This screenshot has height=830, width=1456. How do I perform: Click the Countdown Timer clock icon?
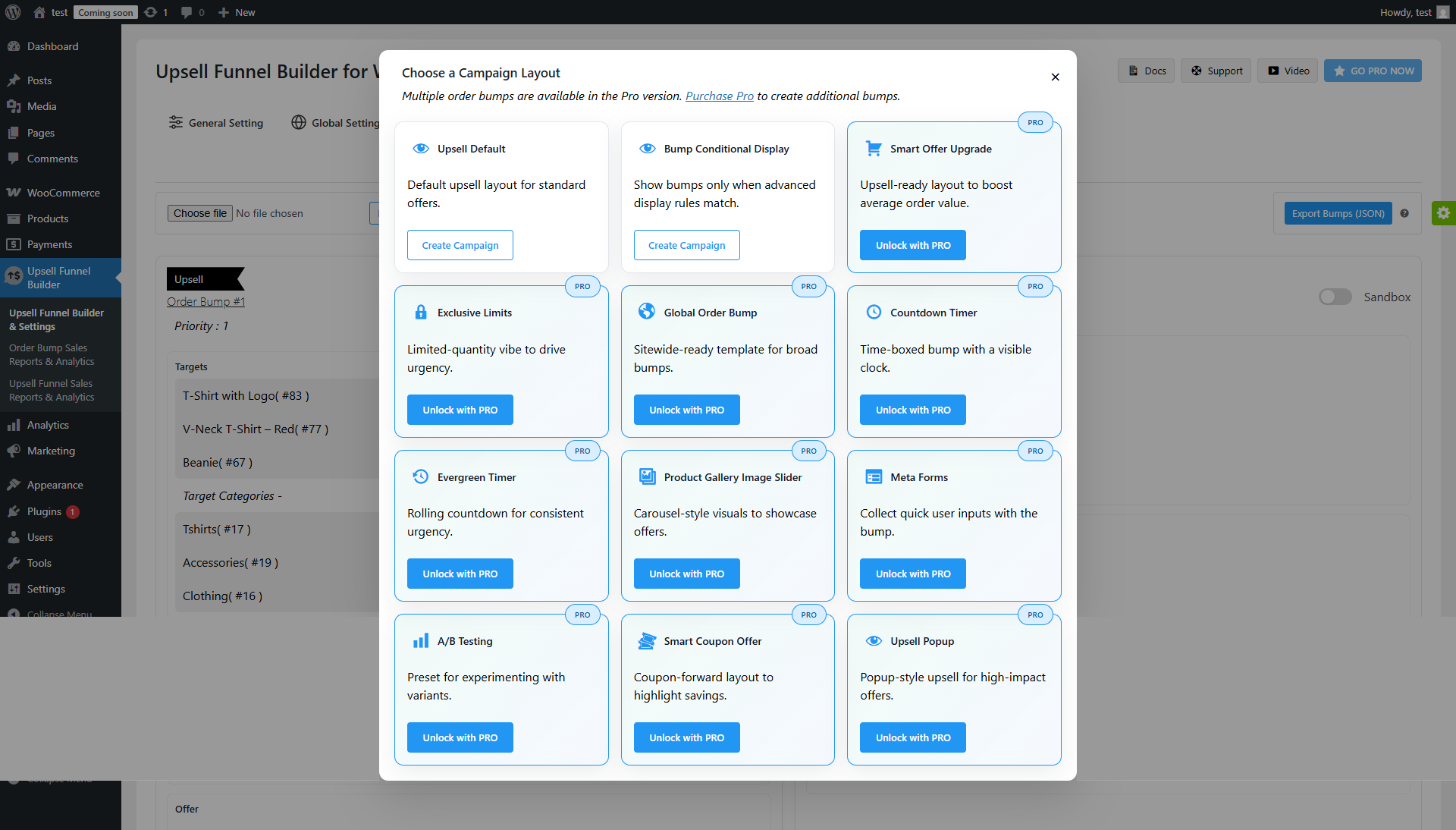[x=874, y=311]
